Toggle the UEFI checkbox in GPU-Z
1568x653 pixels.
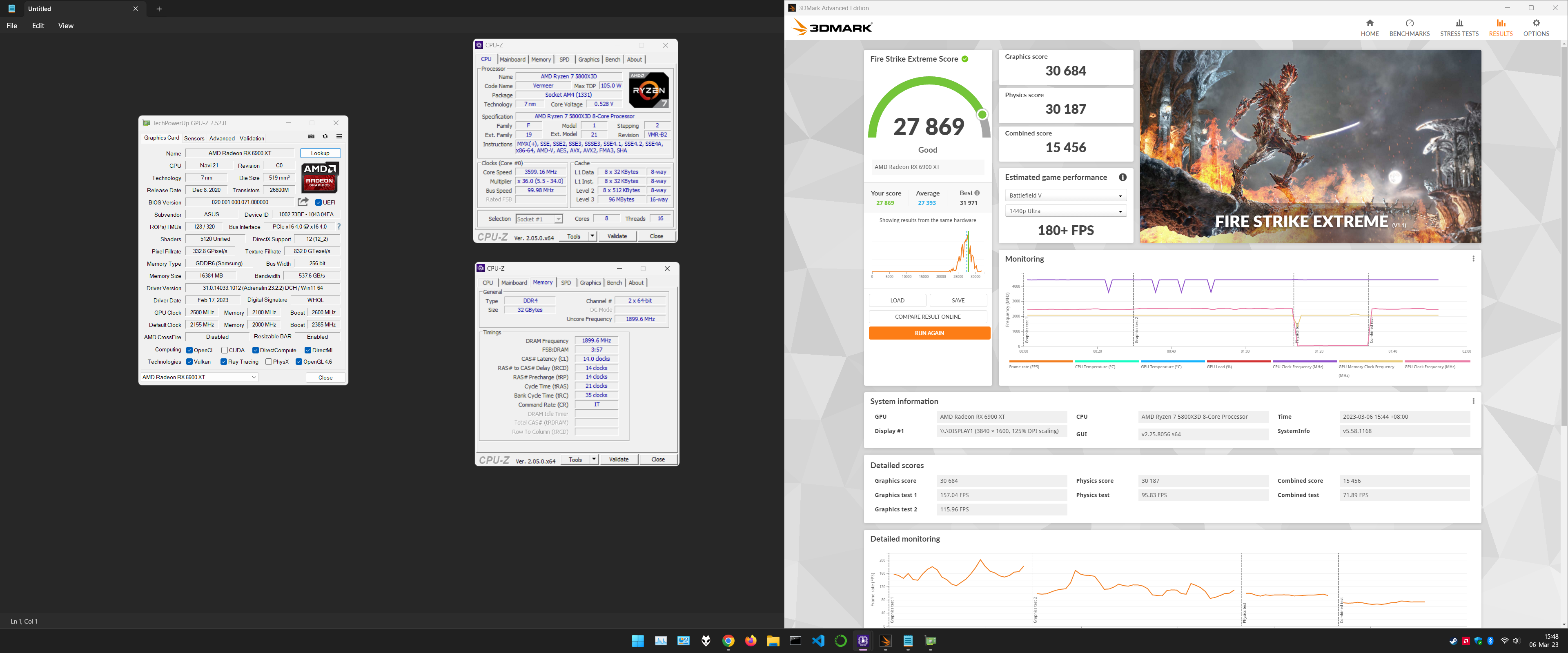318,203
